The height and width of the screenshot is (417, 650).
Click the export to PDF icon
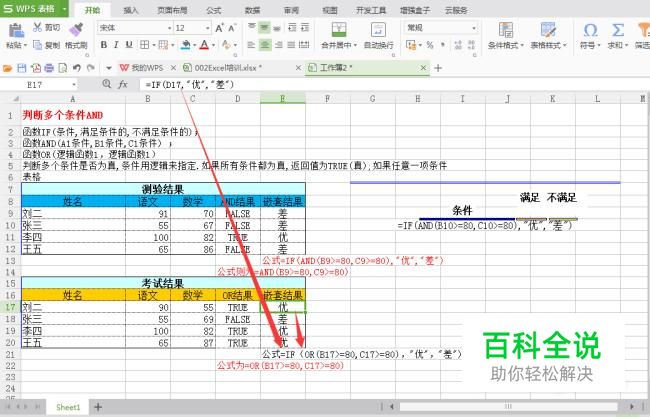35,68
